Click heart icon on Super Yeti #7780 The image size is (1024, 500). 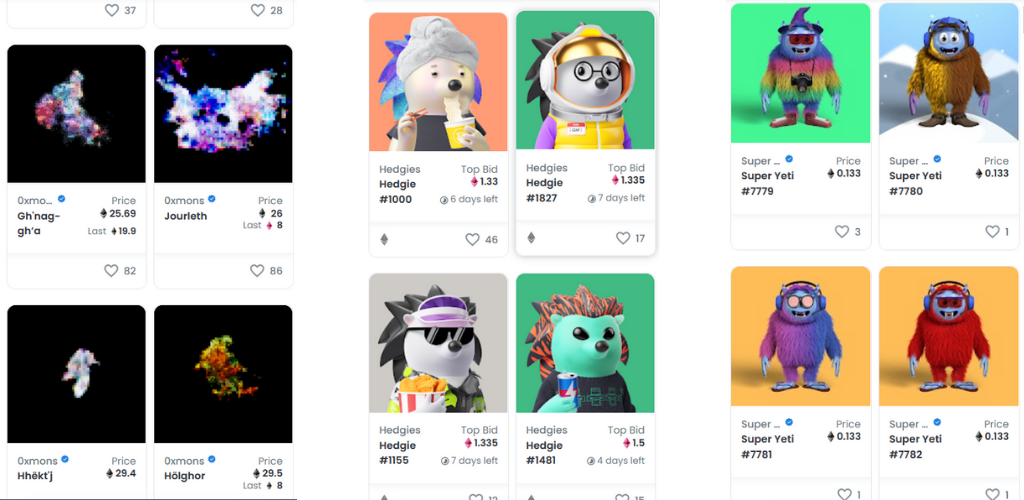coord(992,231)
